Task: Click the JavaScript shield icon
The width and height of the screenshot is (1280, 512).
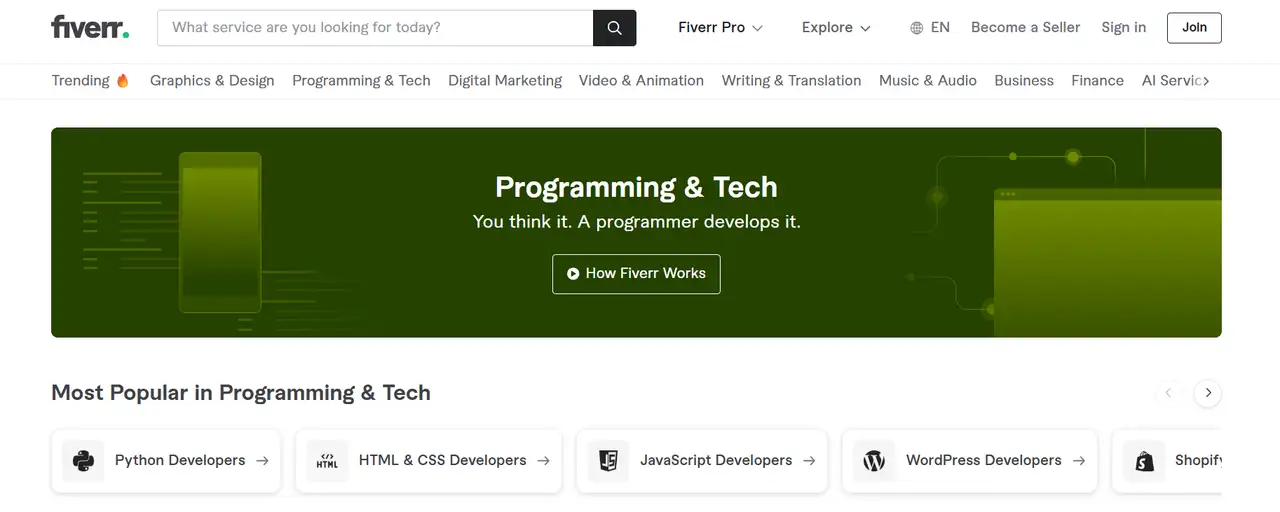Action: click(x=608, y=461)
